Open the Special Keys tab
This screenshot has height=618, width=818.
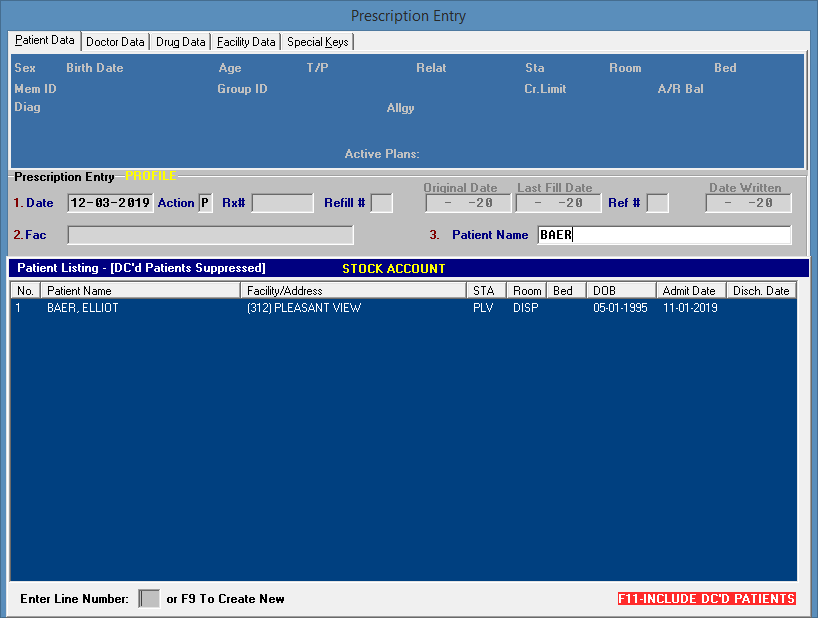[318, 42]
